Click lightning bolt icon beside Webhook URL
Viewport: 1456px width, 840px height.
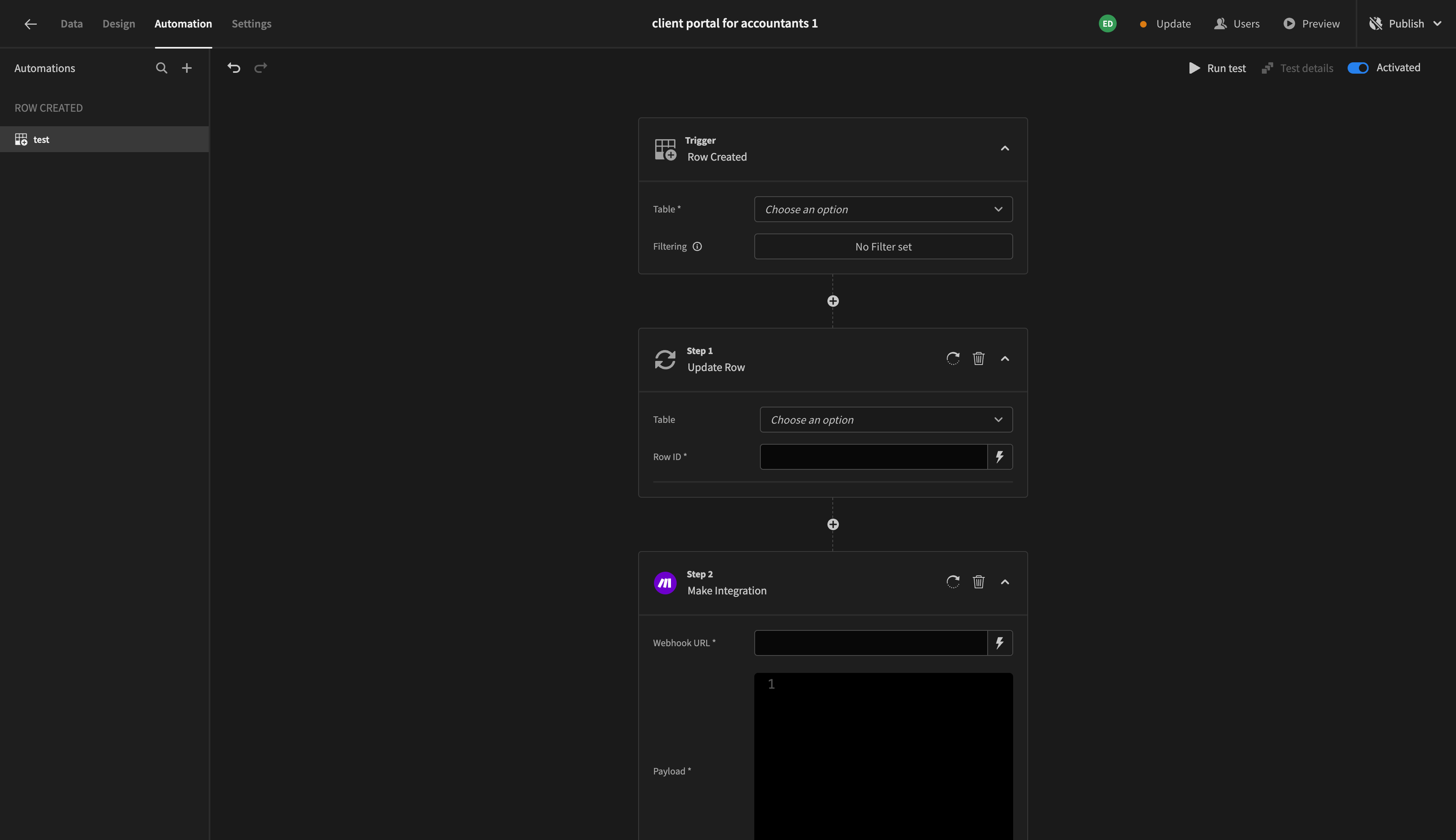click(1000, 643)
